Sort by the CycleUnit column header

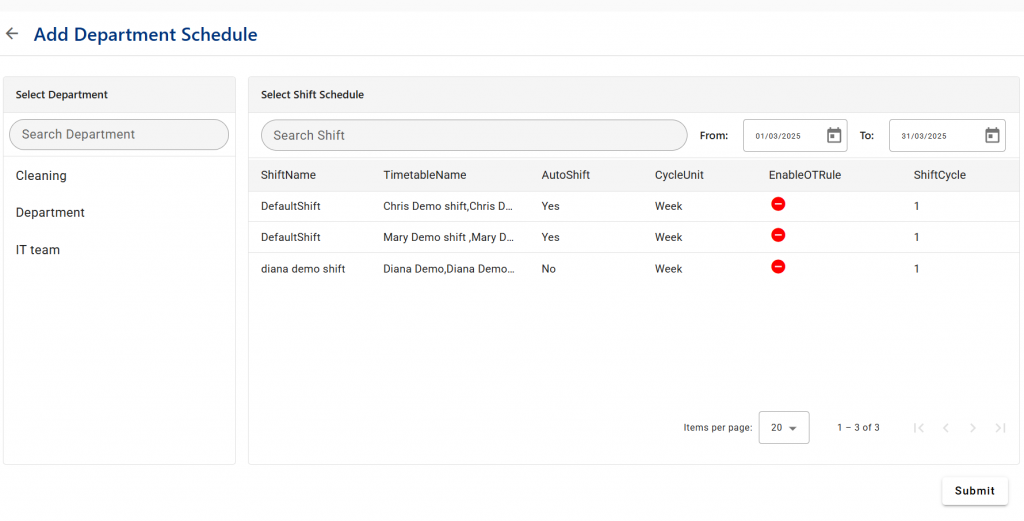point(679,175)
